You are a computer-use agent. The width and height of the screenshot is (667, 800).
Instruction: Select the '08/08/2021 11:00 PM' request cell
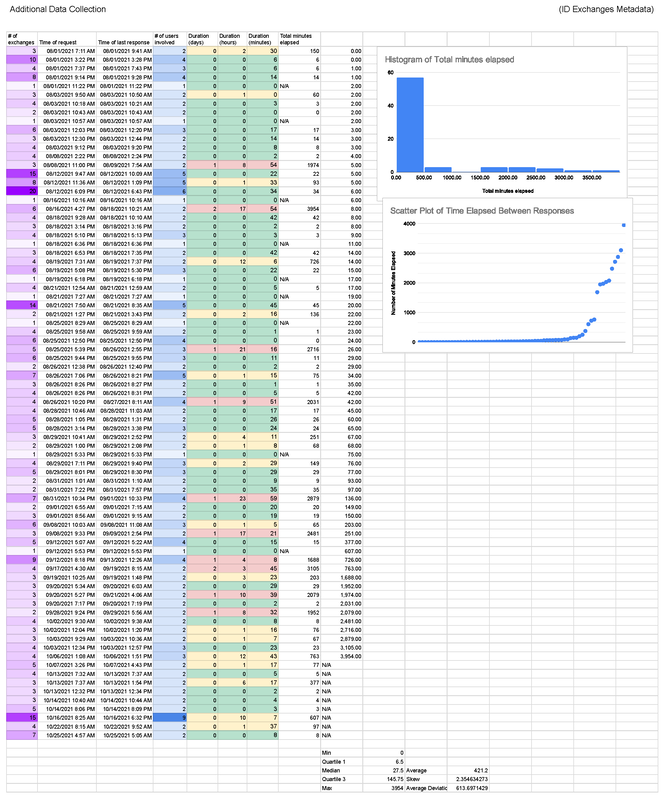(x=67, y=165)
